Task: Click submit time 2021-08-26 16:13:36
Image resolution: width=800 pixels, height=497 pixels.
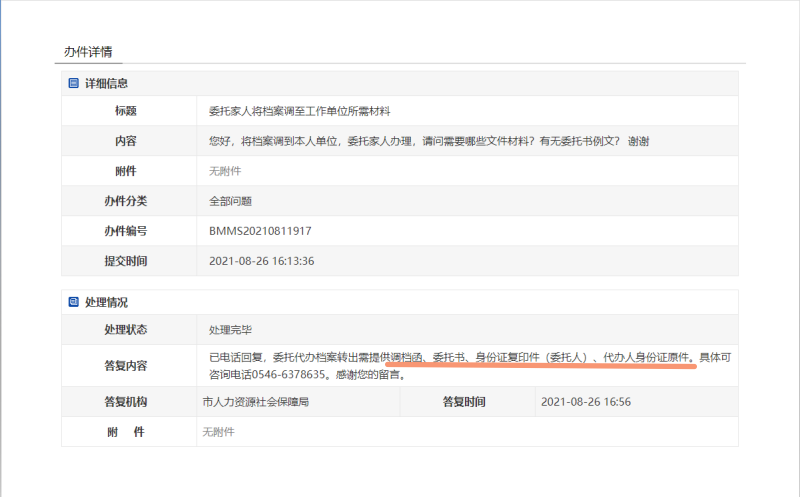Action: click(x=262, y=261)
